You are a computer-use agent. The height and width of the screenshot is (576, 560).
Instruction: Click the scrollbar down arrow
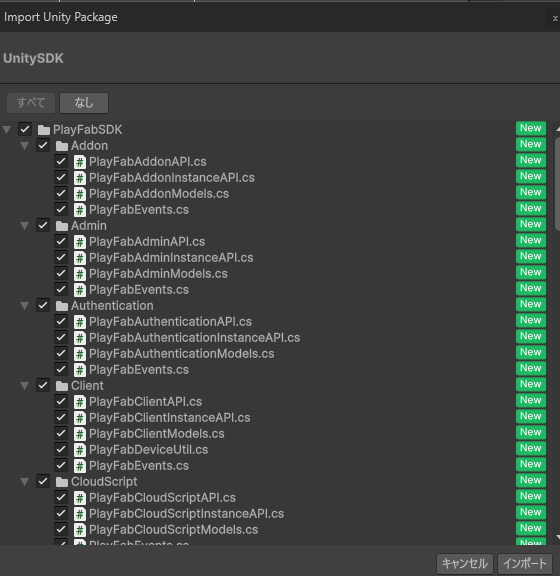(558, 537)
